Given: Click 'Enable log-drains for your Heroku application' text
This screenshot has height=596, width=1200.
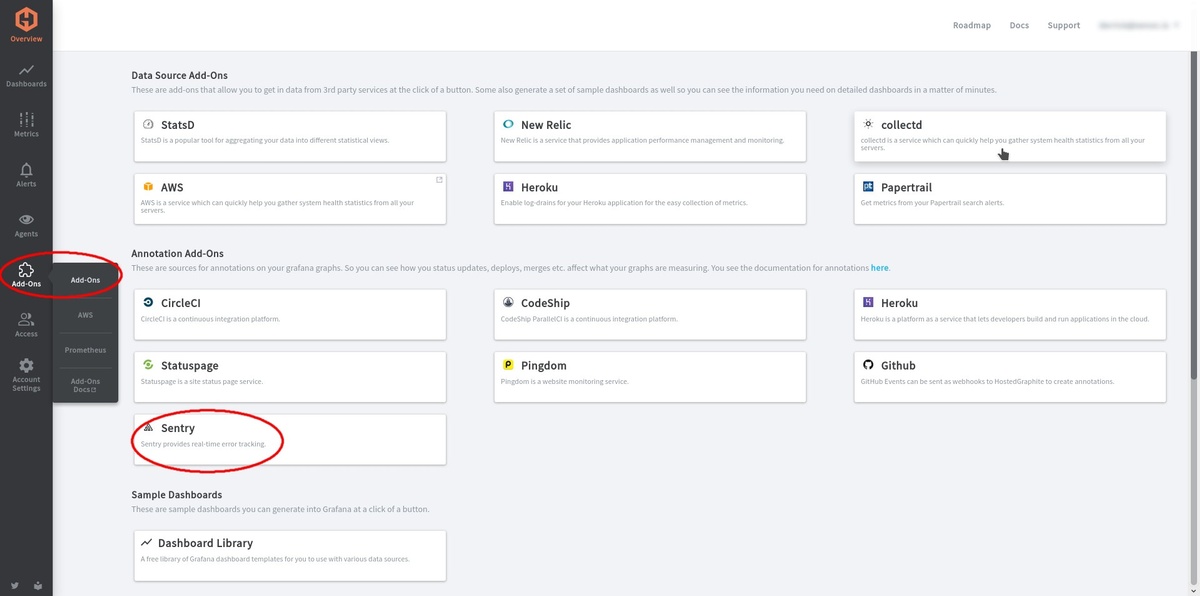Looking at the screenshot, I should 624,203.
